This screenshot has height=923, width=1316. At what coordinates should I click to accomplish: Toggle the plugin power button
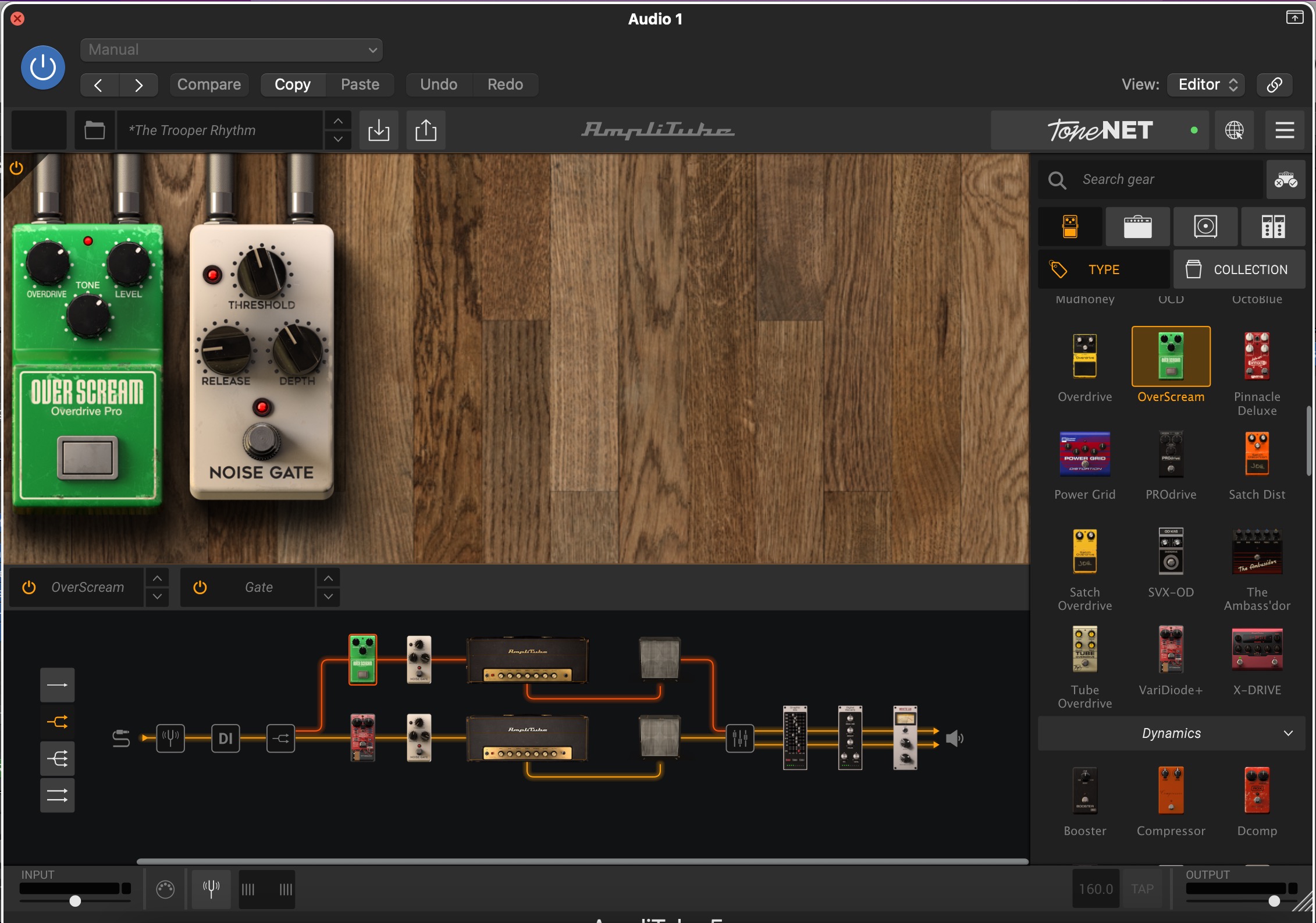pos(42,68)
